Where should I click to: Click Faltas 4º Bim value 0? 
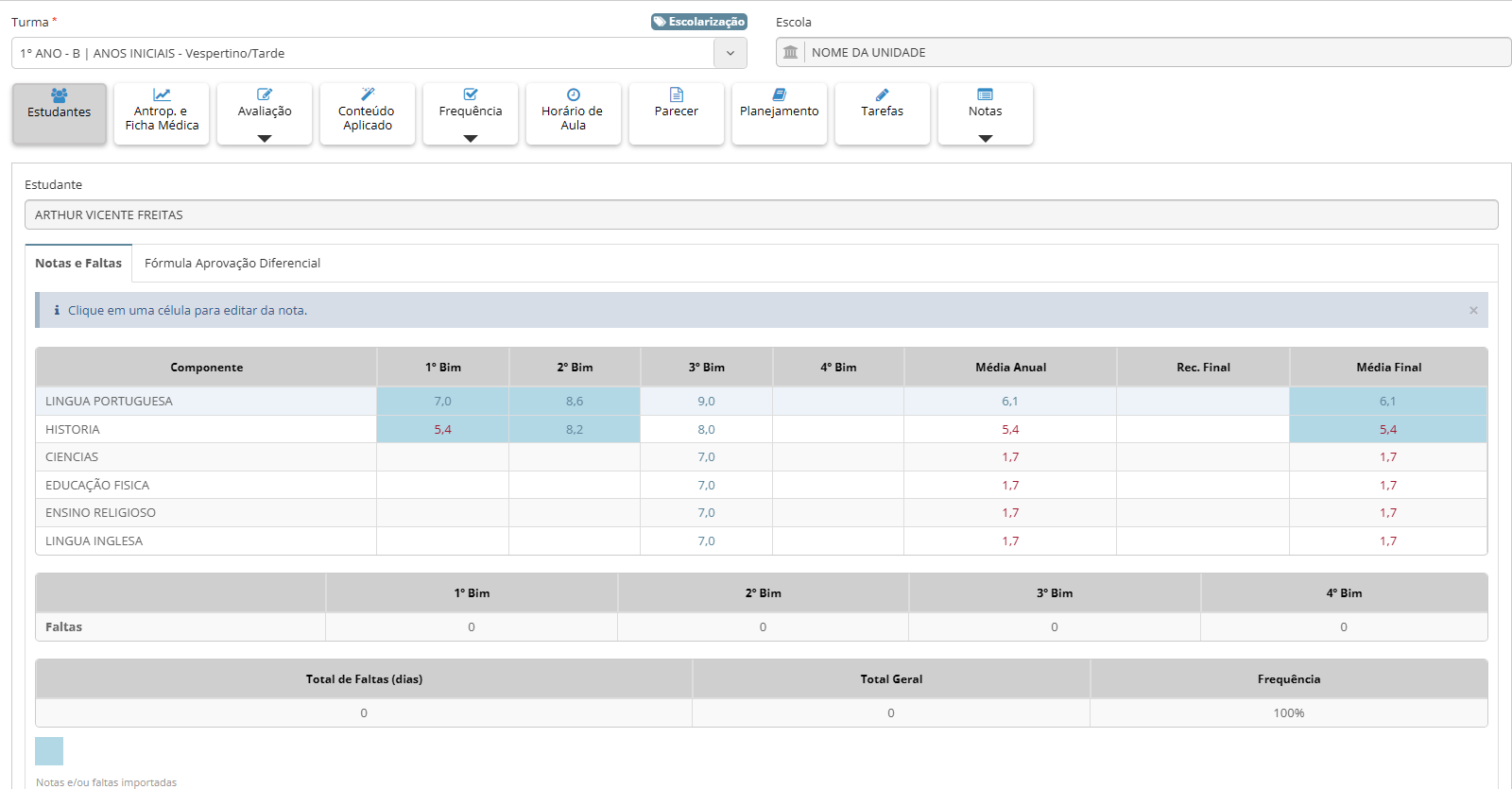(x=1344, y=626)
